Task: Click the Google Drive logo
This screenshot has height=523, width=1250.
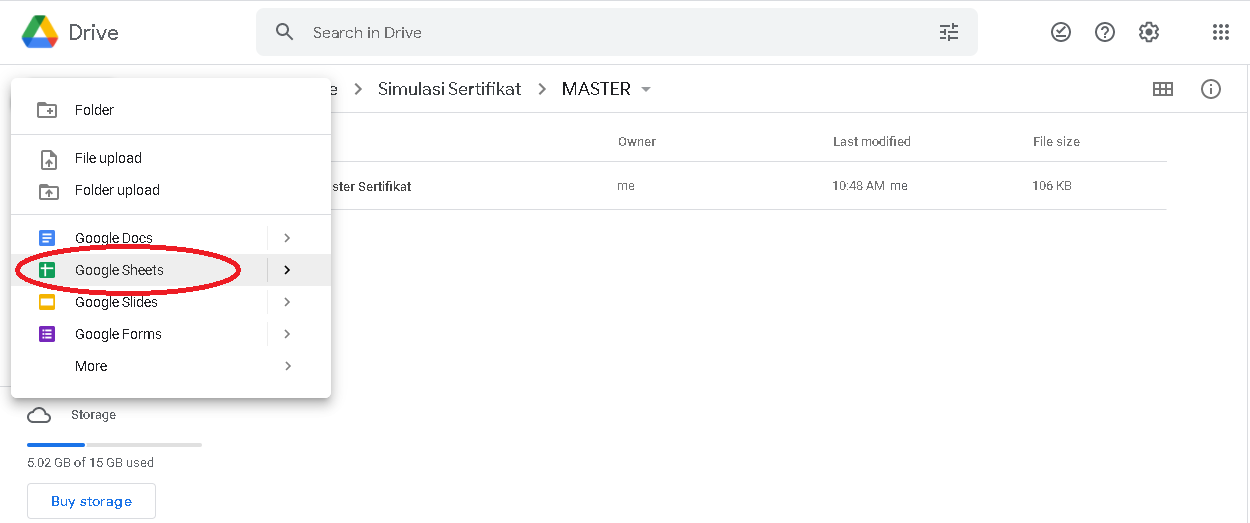Action: (x=40, y=32)
